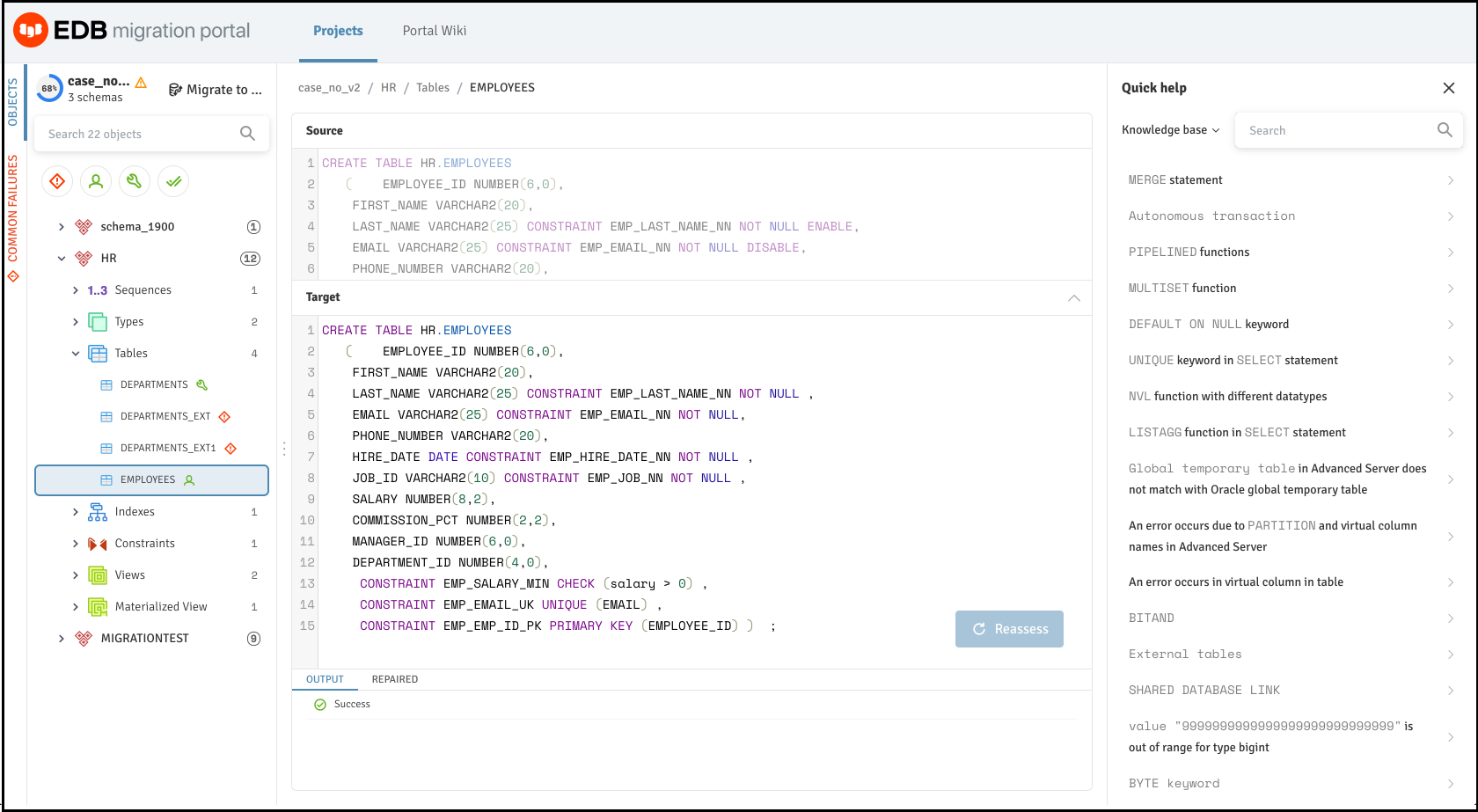Viewport: 1478px width, 812px height.
Task: Click the Materialized View icon
Action: [98, 607]
